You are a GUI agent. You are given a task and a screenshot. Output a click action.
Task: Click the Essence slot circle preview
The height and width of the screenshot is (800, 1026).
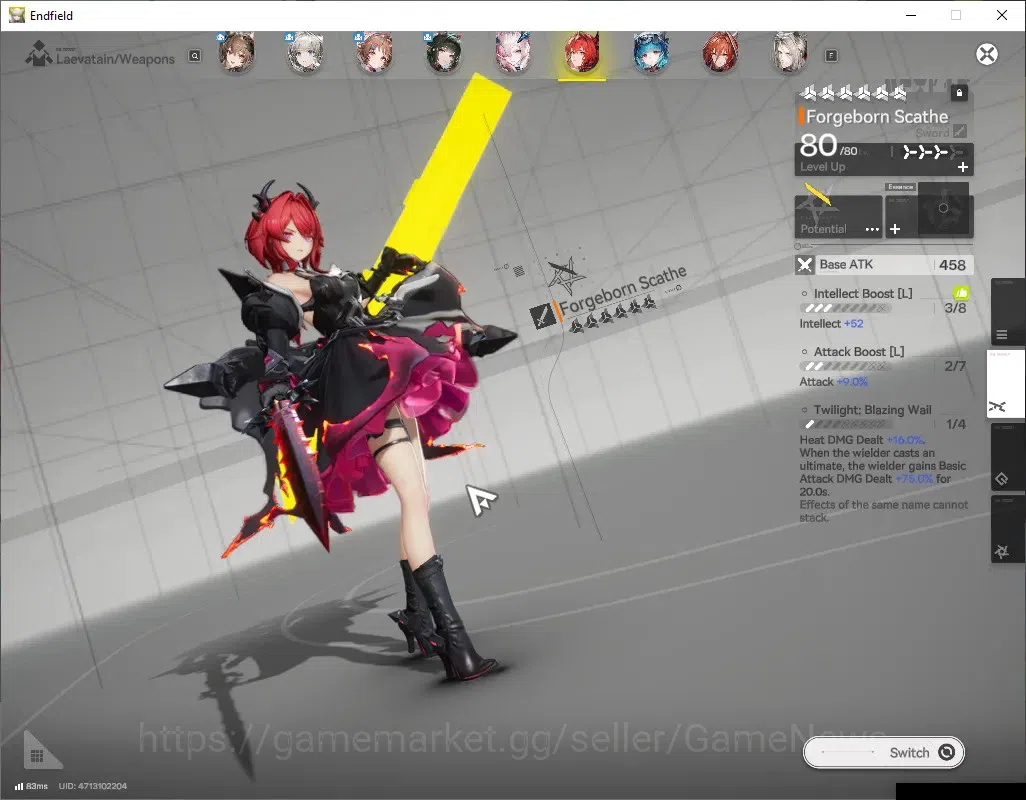tap(943, 208)
